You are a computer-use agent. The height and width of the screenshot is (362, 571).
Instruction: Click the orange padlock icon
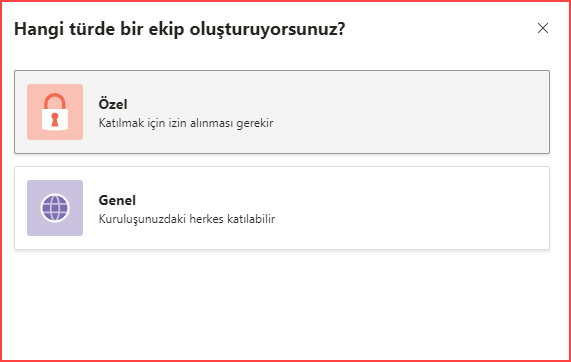[x=55, y=112]
